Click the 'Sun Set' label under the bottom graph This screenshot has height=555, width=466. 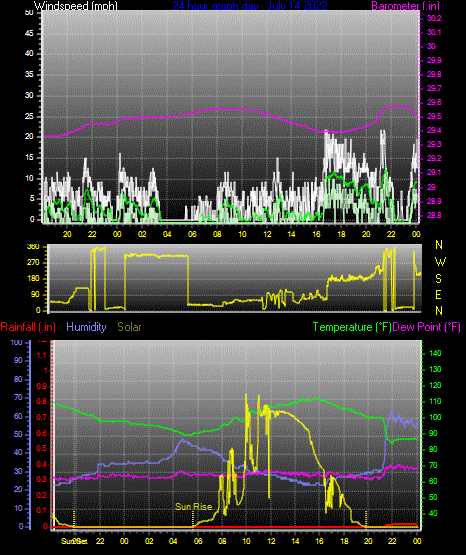coord(74,541)
